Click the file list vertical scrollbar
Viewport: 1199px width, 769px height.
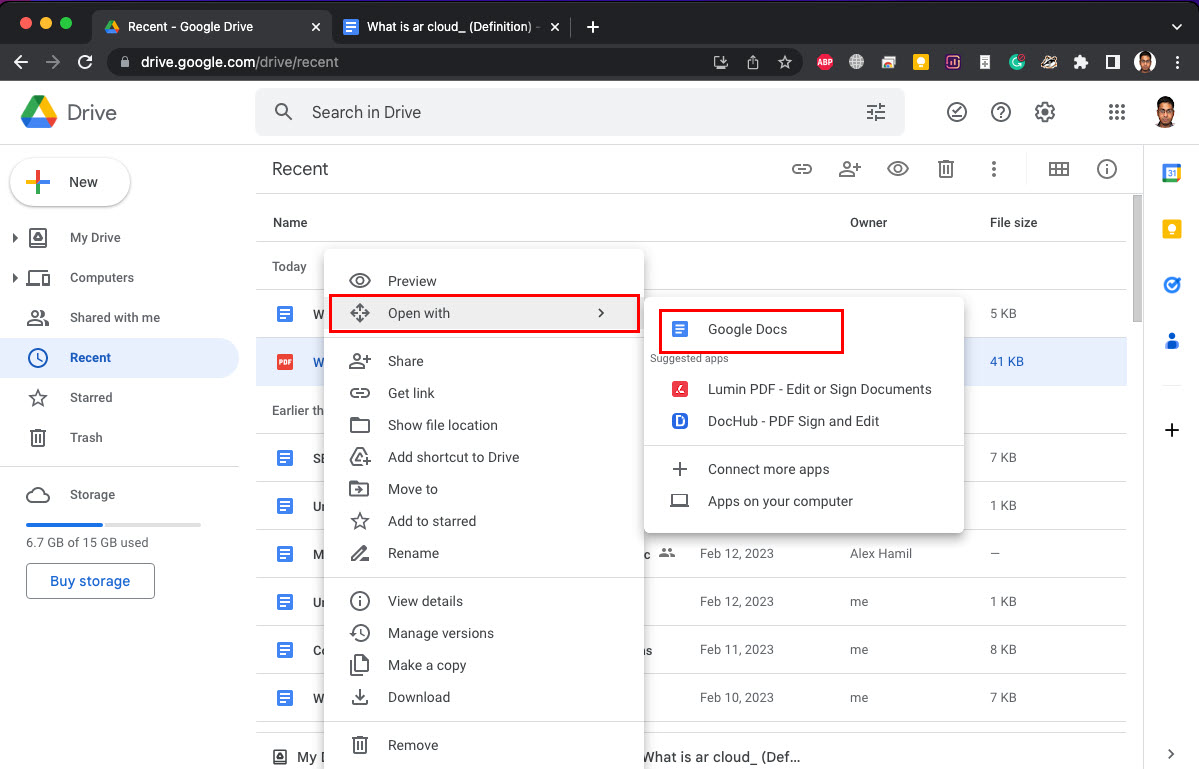1137,258
